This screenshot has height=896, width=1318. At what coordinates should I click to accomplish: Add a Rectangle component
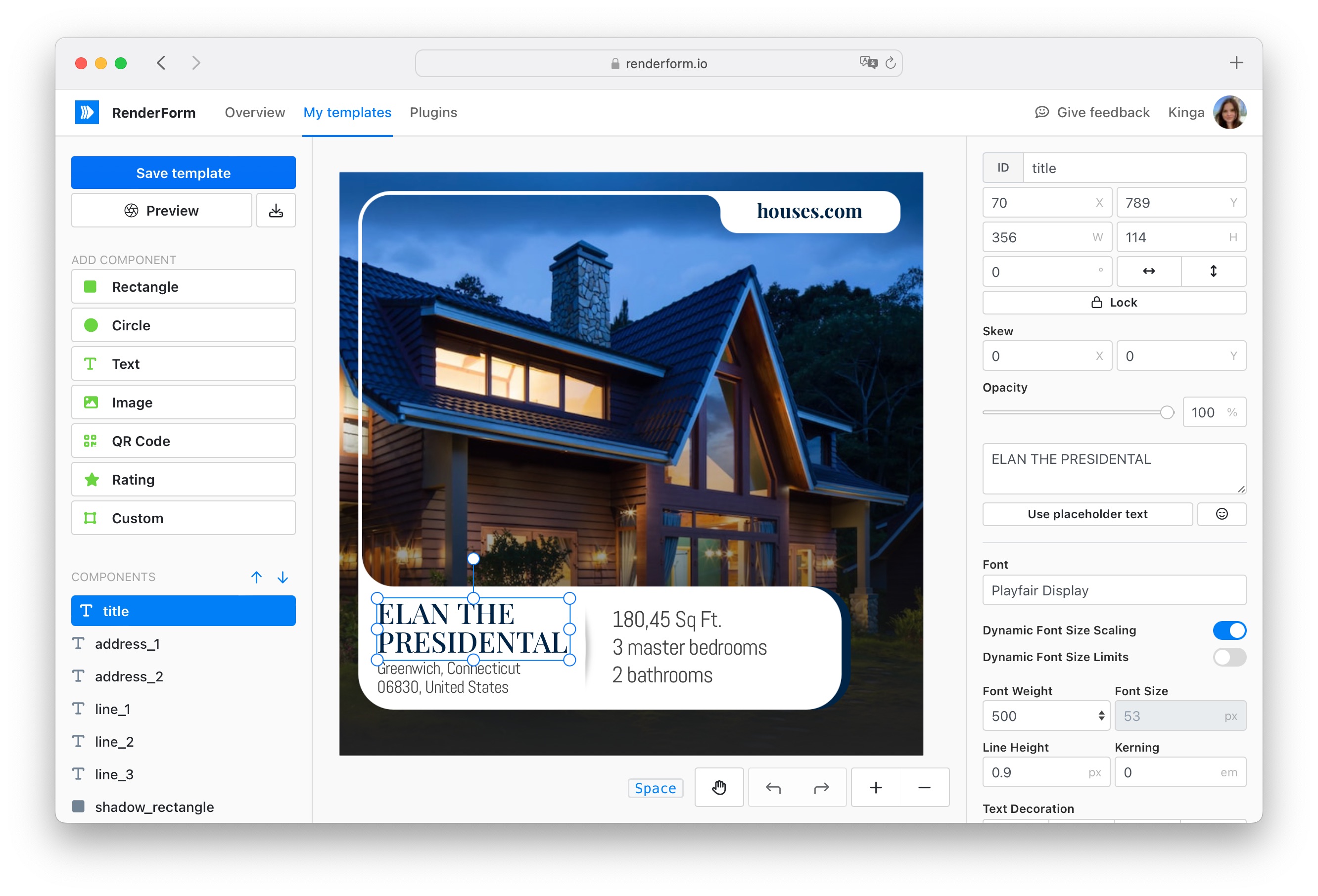coord(183,287)
